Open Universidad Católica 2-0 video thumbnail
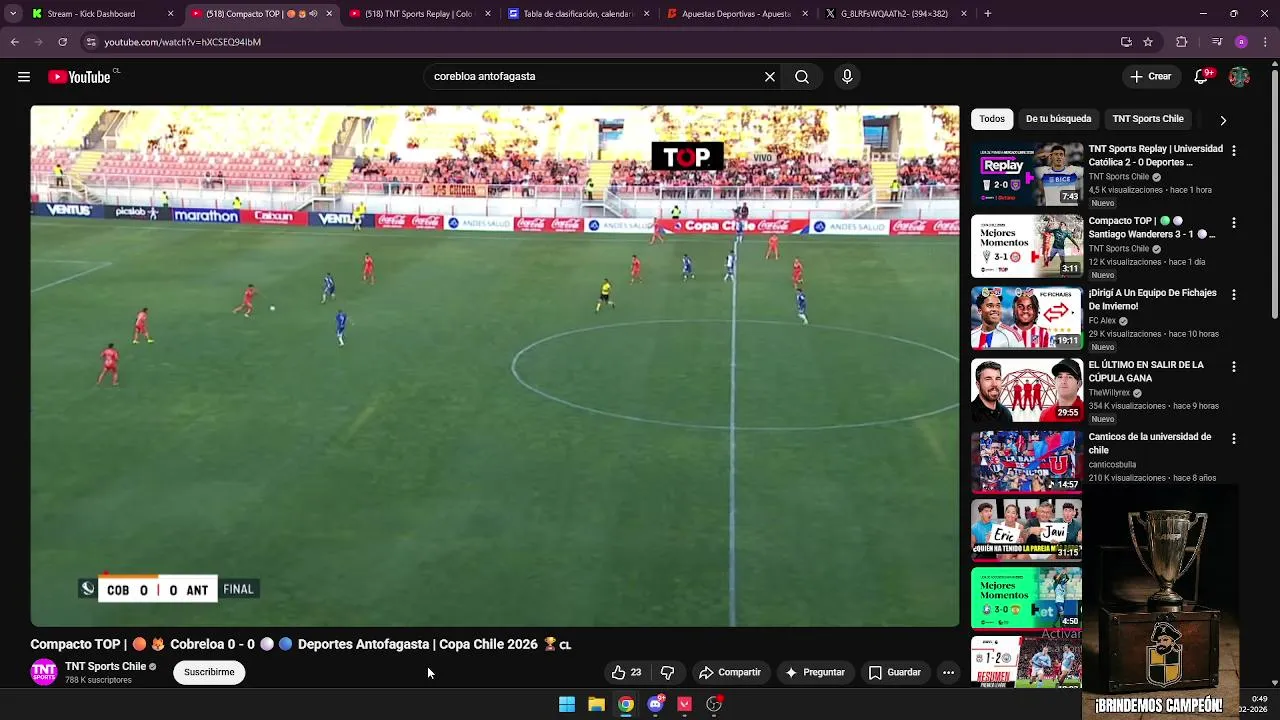Screen dimensions: 1280x720 coord(1027,174)
